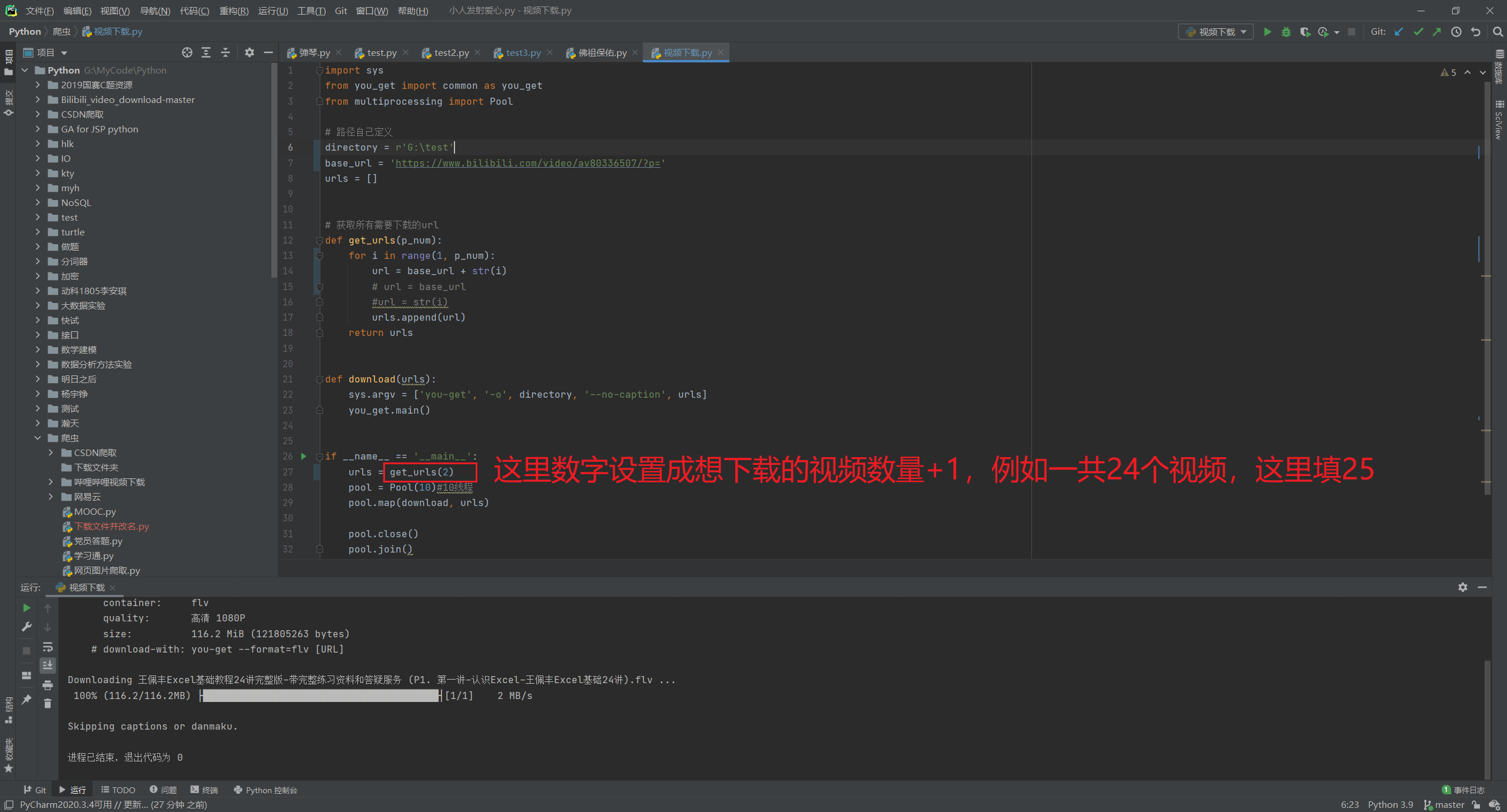Open MOOC.py in project tree
This screenshot has width=1507, height=812.
pyautogui.click(x=94, y=511)
